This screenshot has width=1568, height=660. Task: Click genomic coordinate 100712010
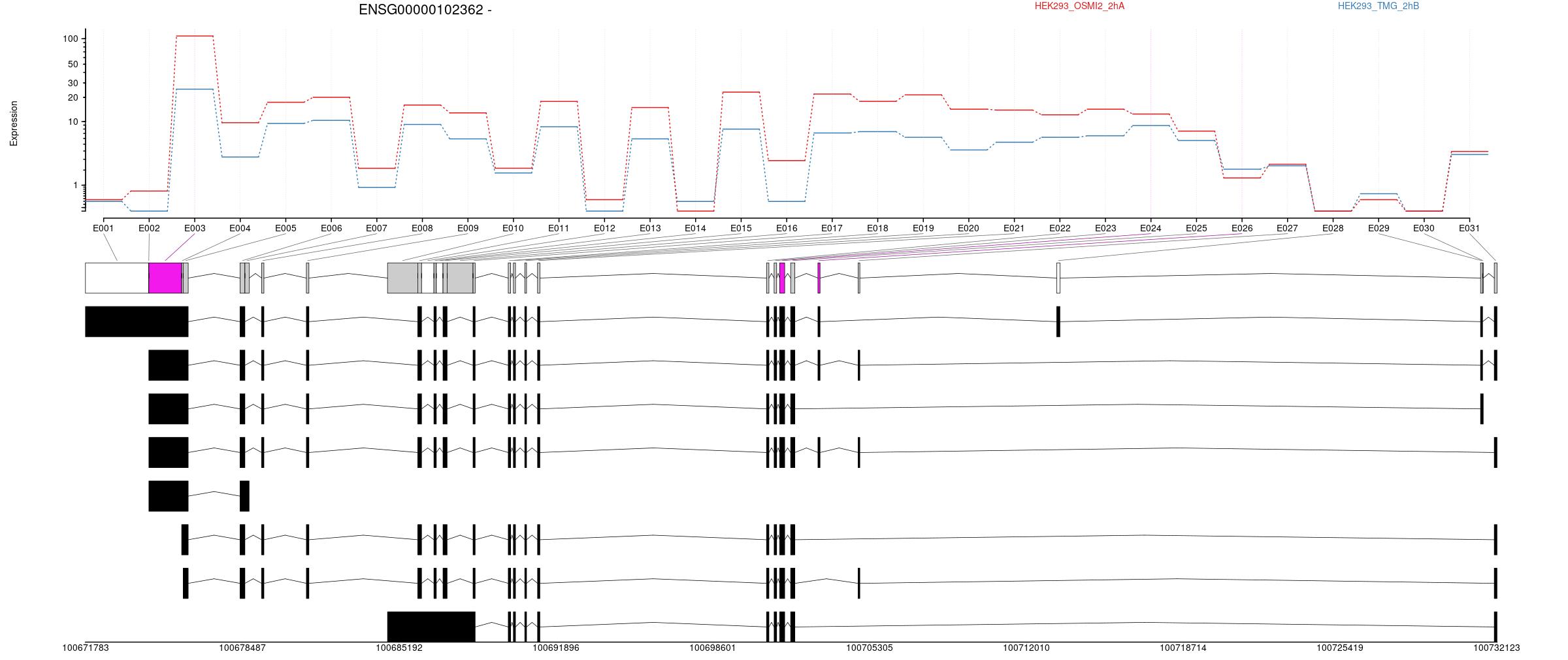[1026, 648]
